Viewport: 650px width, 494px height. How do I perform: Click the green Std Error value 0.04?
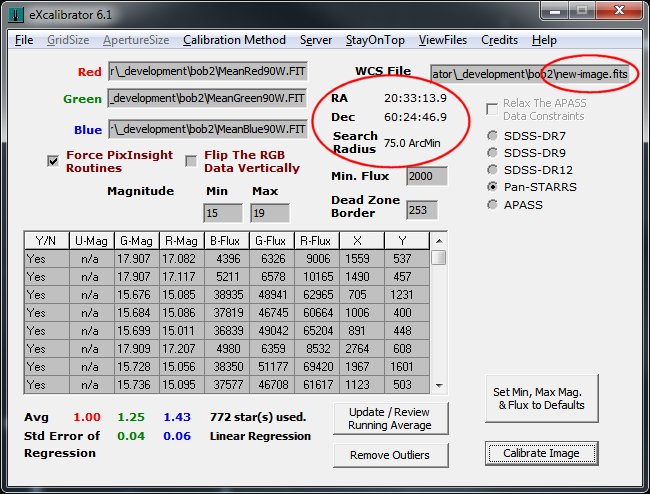[x=131, y=436]
